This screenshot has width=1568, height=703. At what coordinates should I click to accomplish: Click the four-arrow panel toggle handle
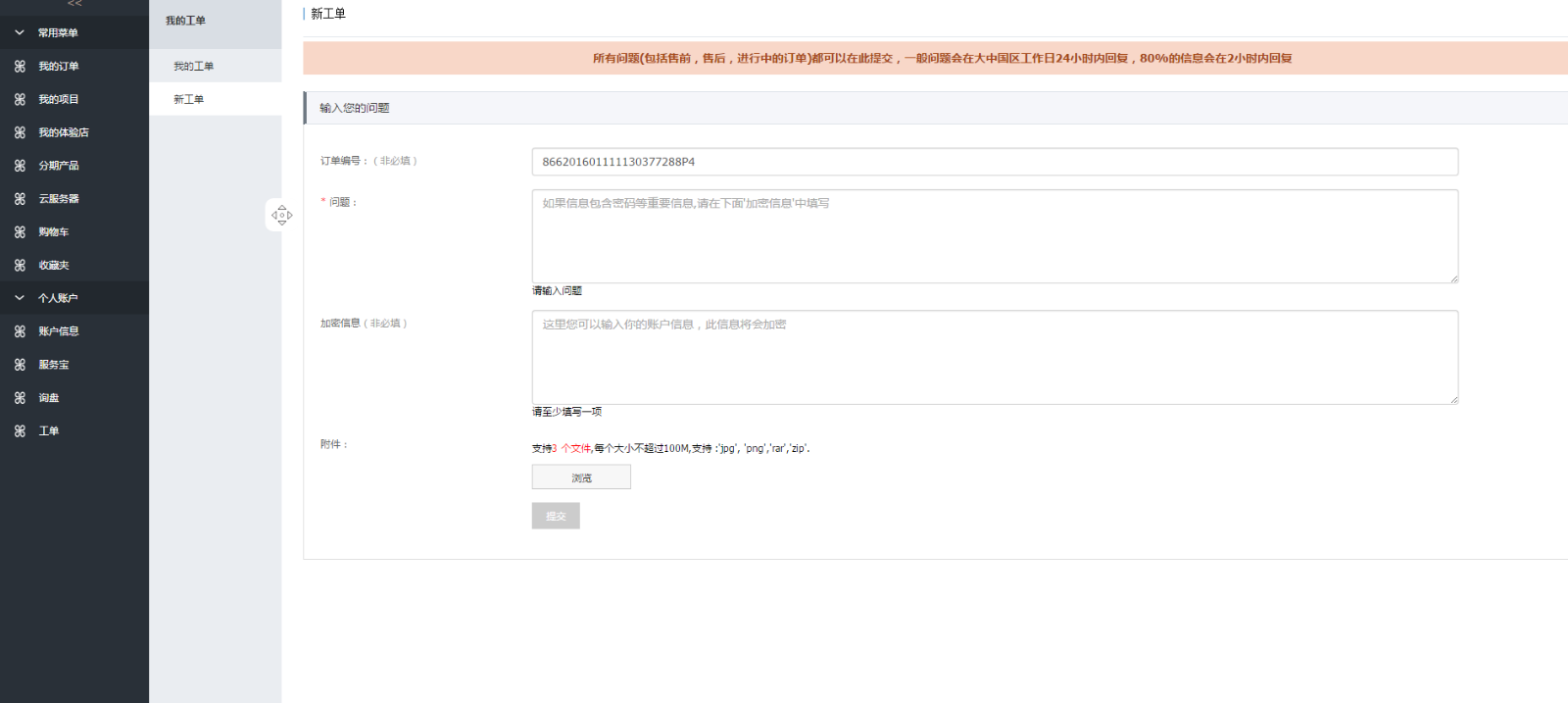pos(281,215)
